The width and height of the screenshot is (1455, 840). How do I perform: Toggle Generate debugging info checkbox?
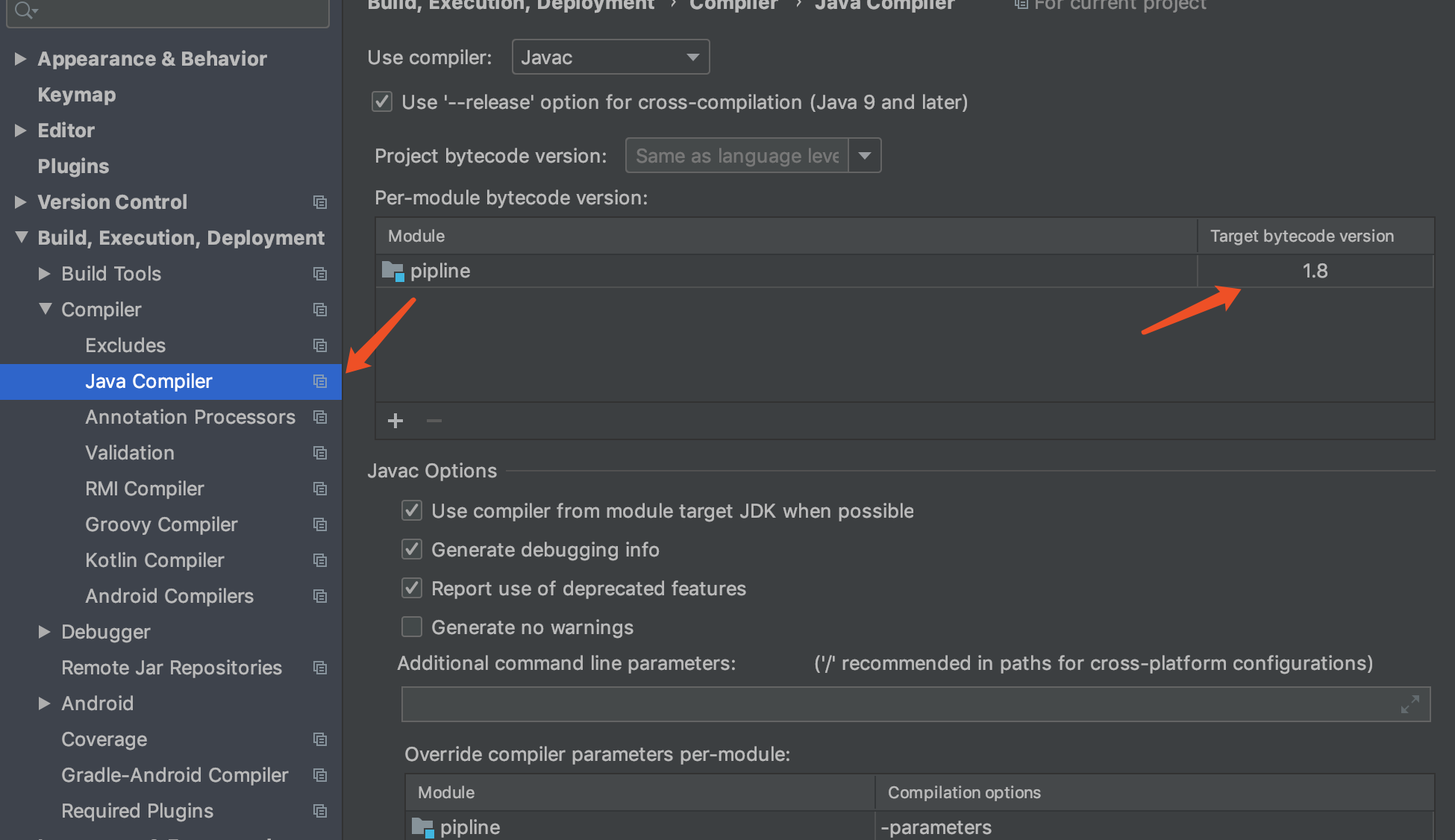(412, 550)
